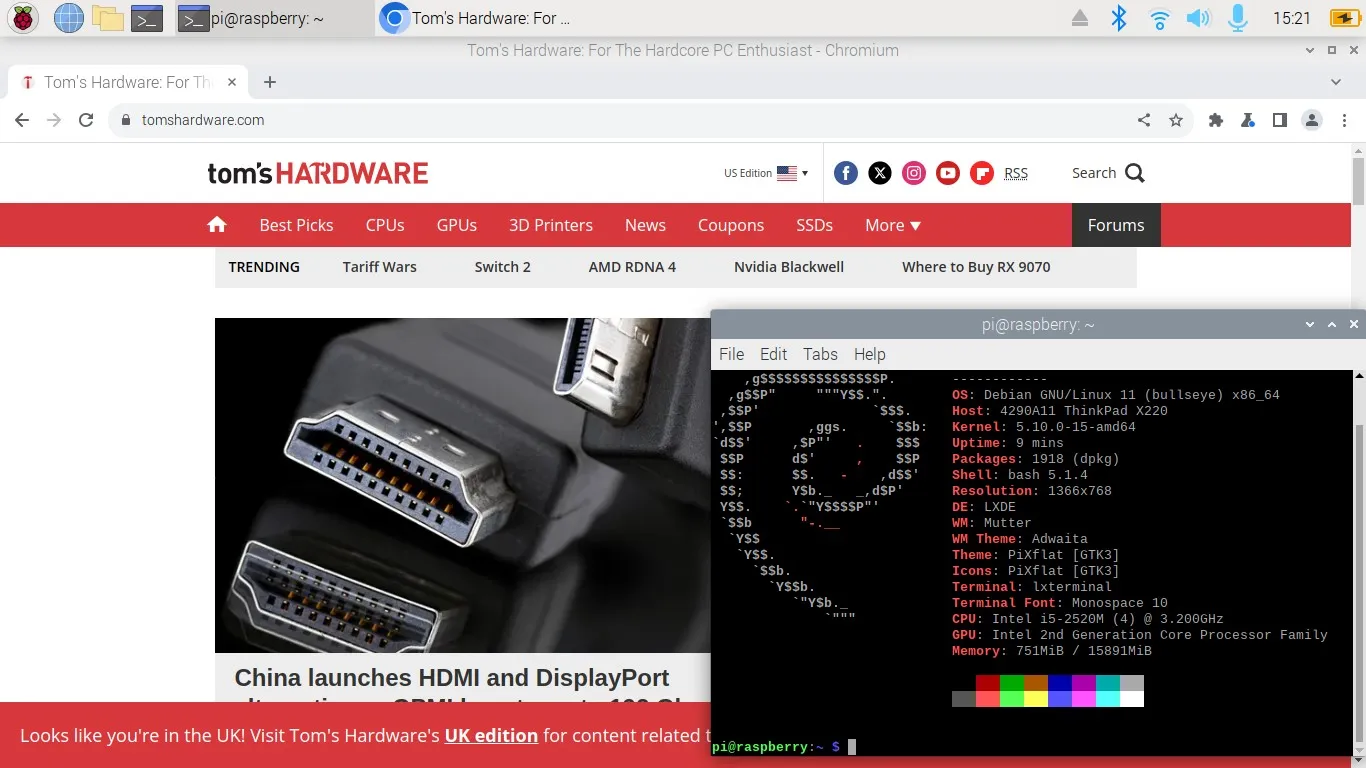The height and width of the screenshot is (768, 1366).
Task: Click the microphone tray icon
Action: (x=1238, y=18)
